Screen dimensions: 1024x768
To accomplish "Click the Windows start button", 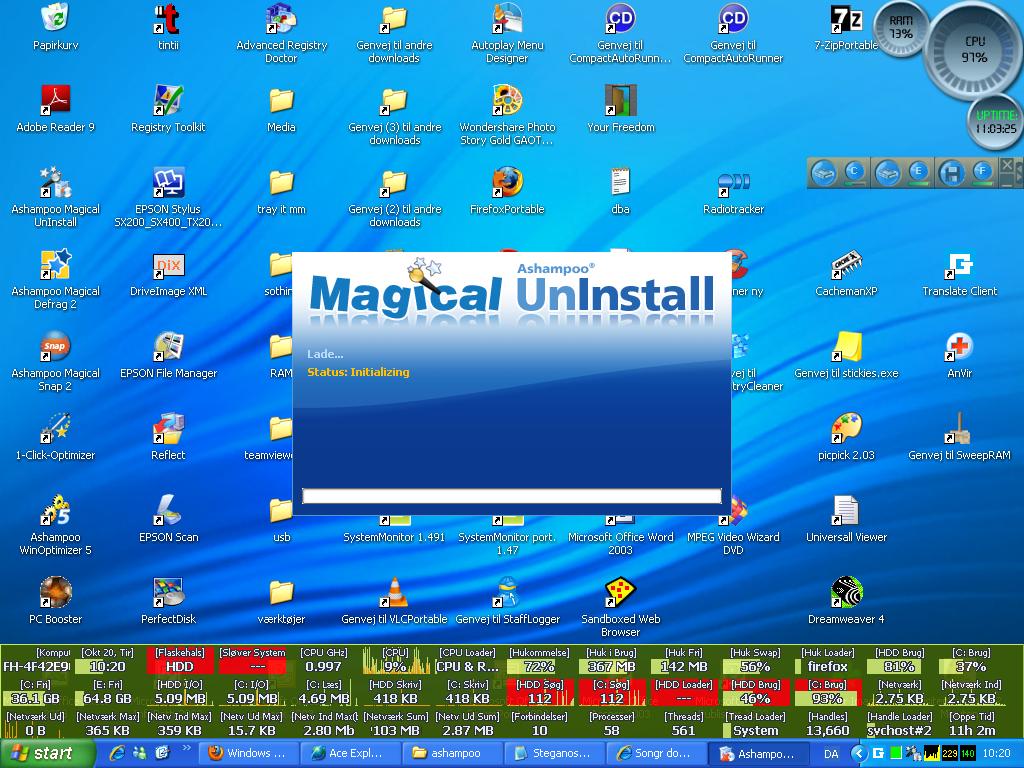I will (x=40, y=753).
